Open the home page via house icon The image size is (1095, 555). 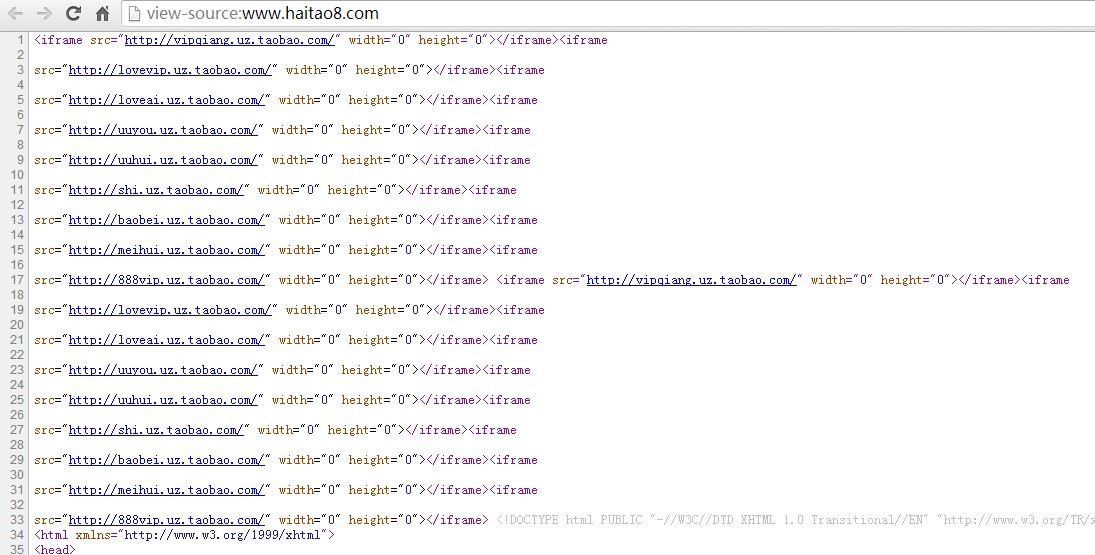(102, 13)
